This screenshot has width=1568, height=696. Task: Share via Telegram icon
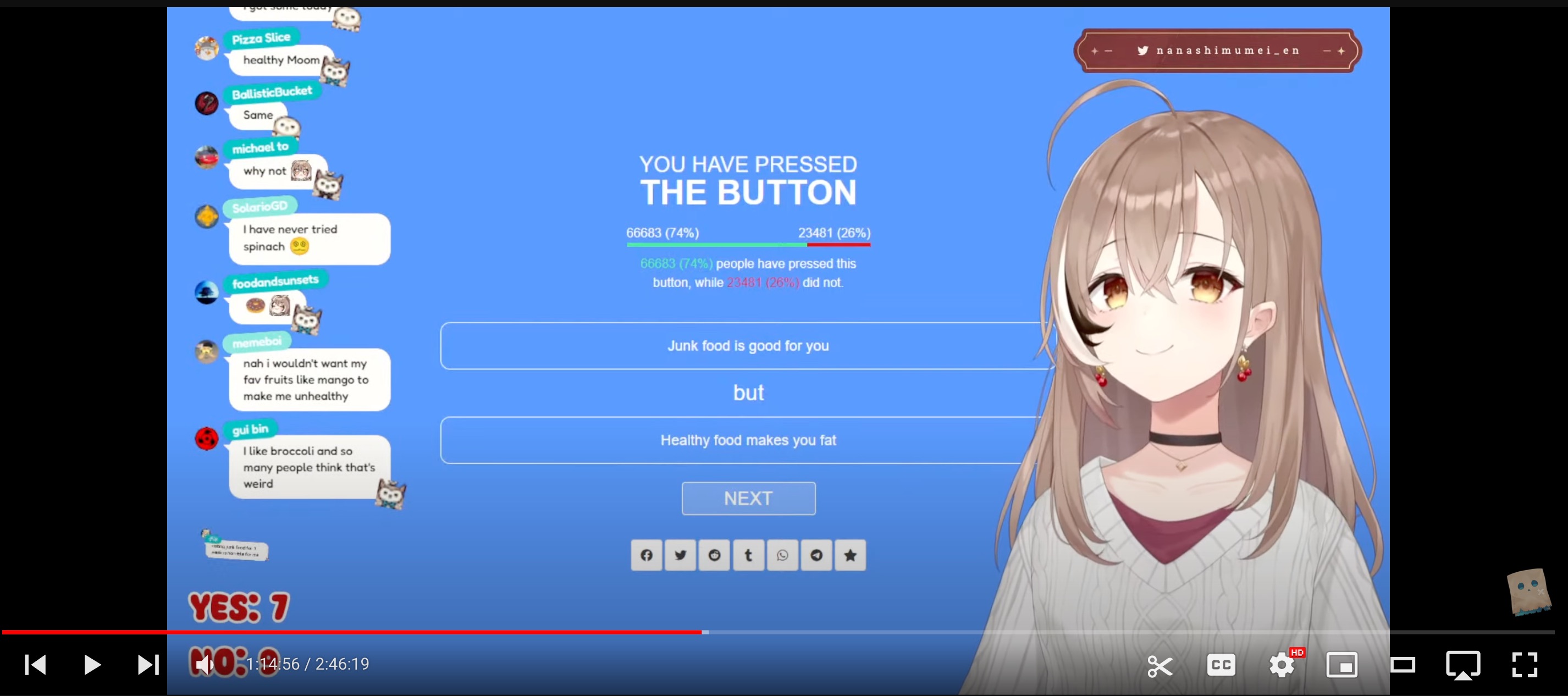(816, 555)
